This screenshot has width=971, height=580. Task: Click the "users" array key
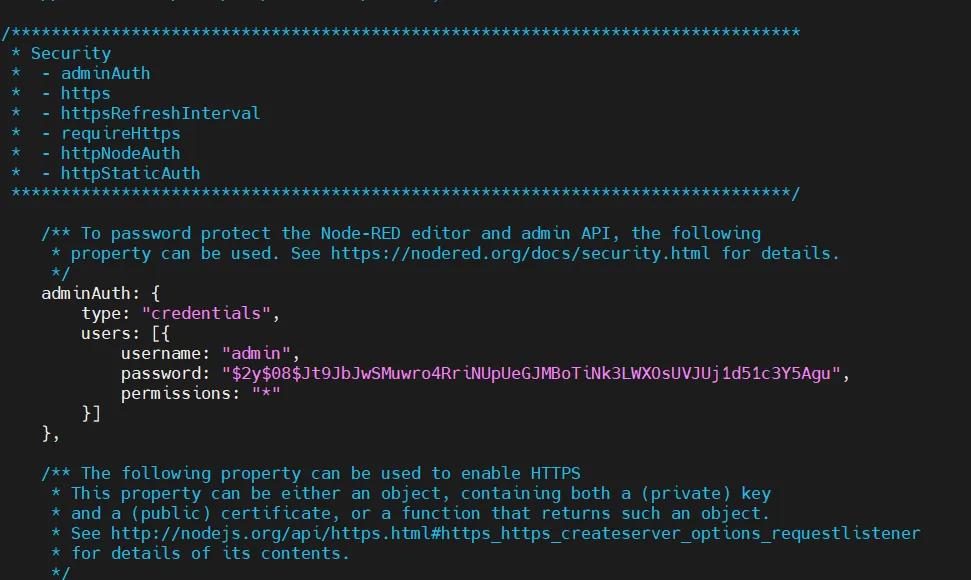click(105, 333)
